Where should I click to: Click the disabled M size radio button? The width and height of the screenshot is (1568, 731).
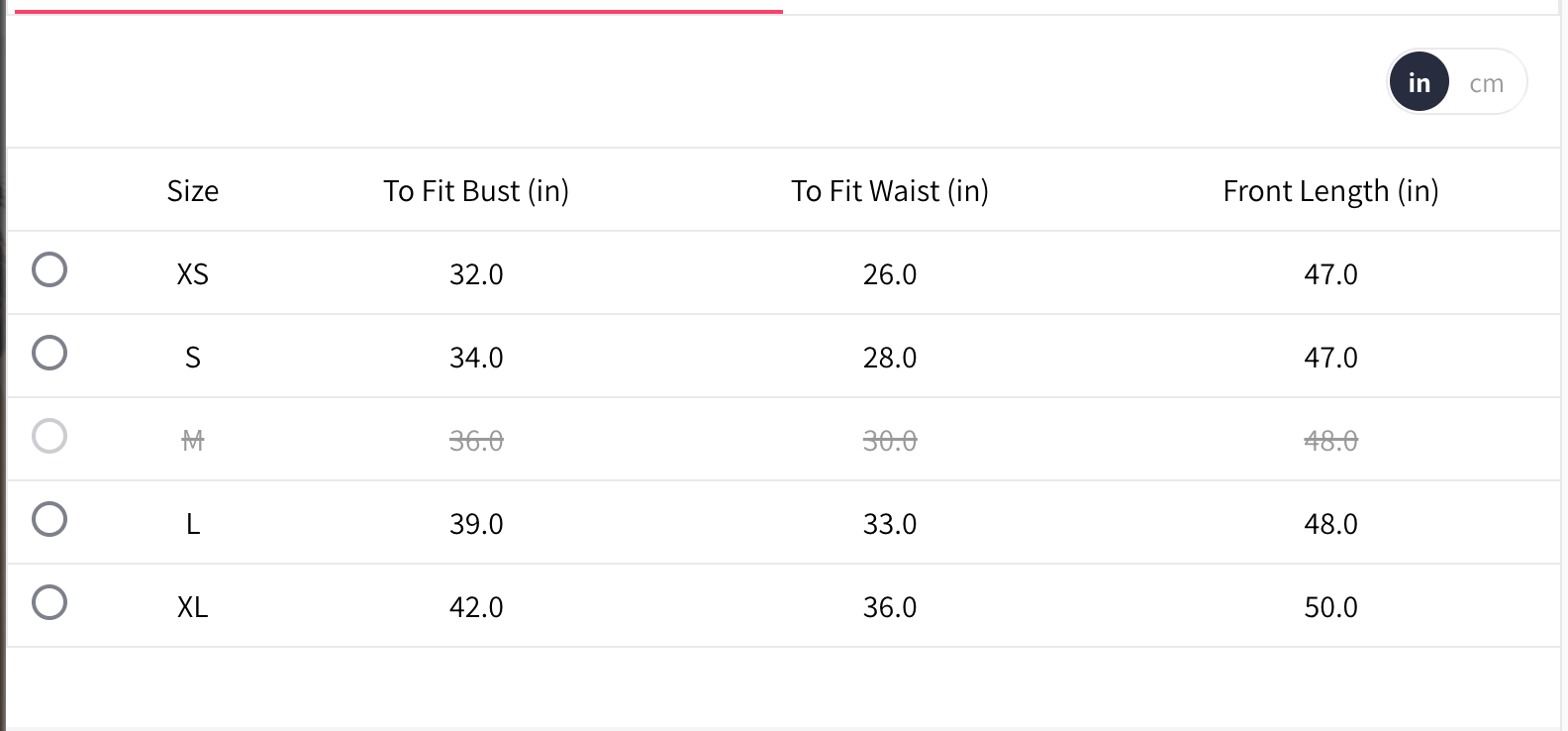pyautogui.click(x=49, y=436)
